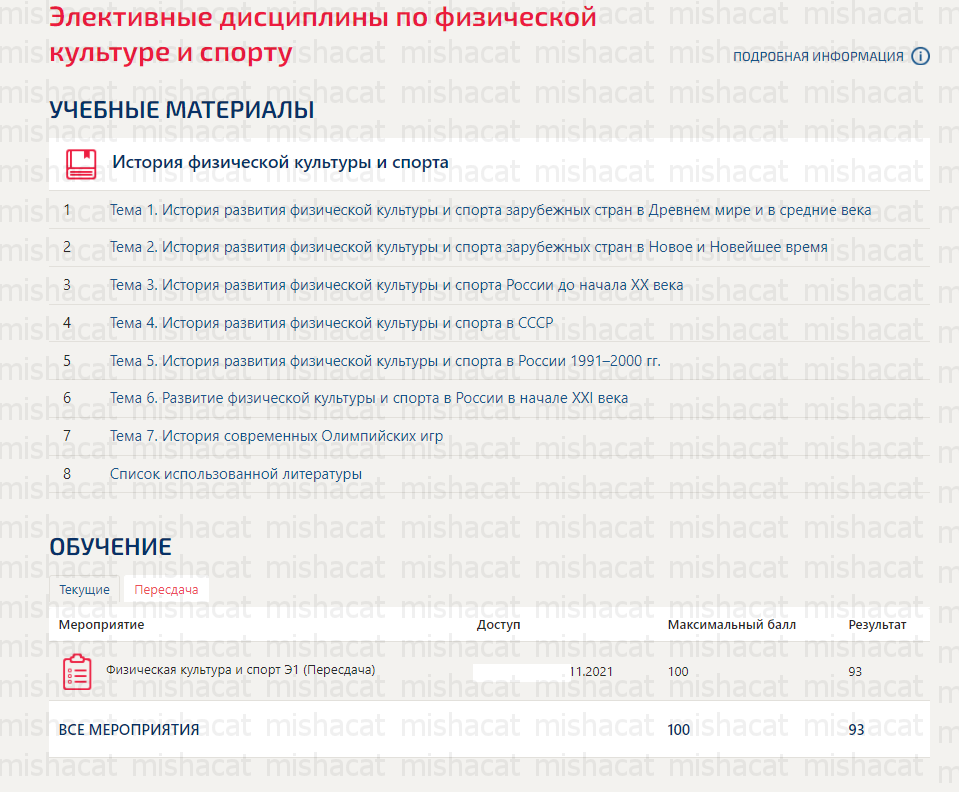959x792 pixels.
Task: Click row number 8 in the topic list
Action: [x=67, y=474]
